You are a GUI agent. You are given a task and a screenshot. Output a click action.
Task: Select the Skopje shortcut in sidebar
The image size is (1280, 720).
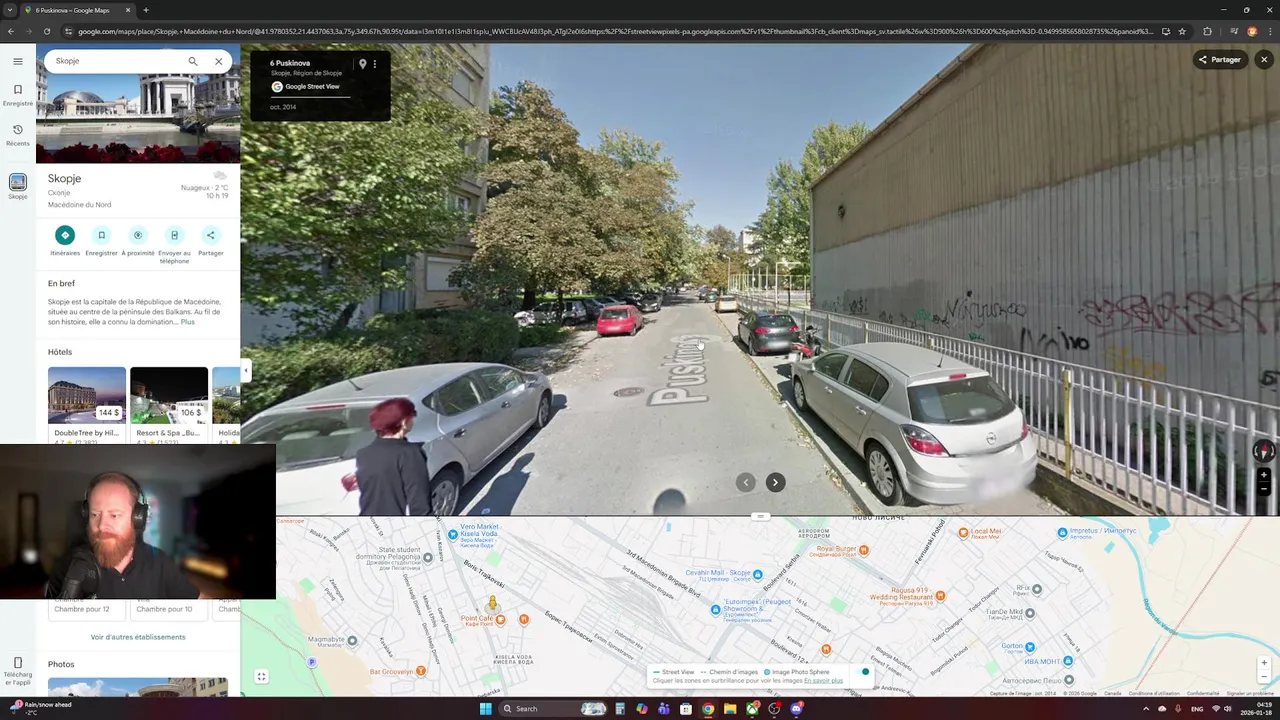pyautogui.click(x=17, y=186)
